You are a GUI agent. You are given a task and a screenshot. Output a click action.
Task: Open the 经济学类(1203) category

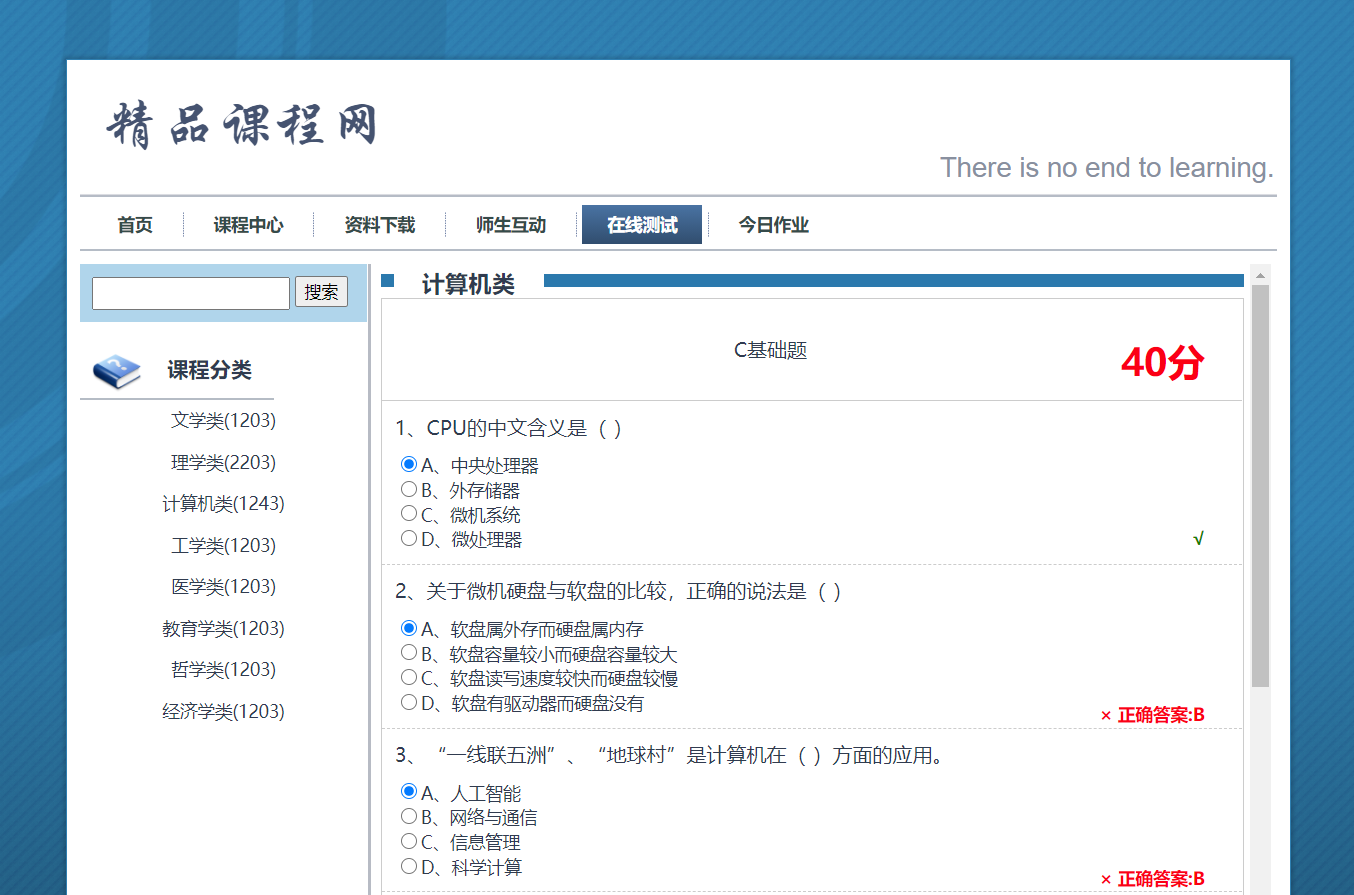(x=223, y=710)
